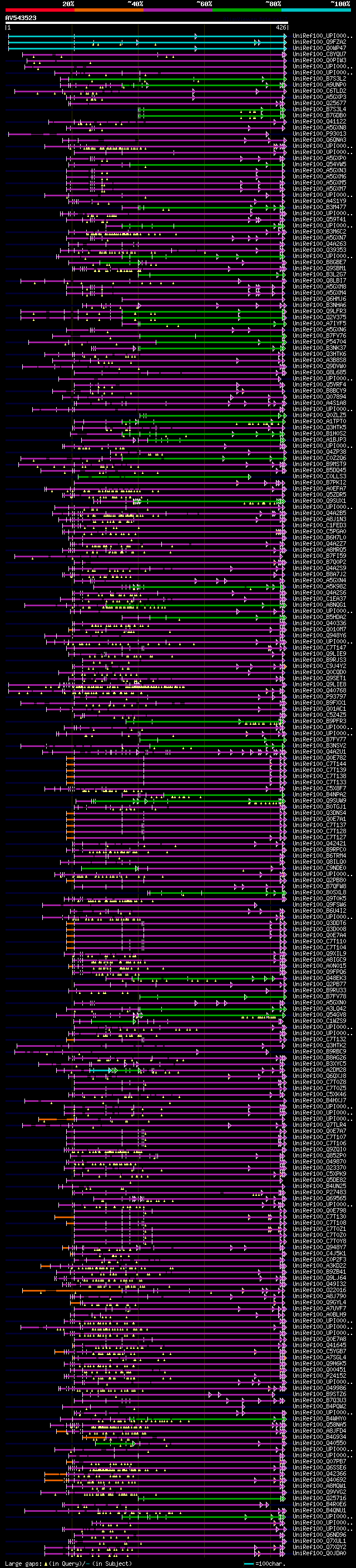Image resolution: width=356 pixels, height=1568 pixels.
Task: Click UniRef100_O22016 label
Action: [319, 1290]
